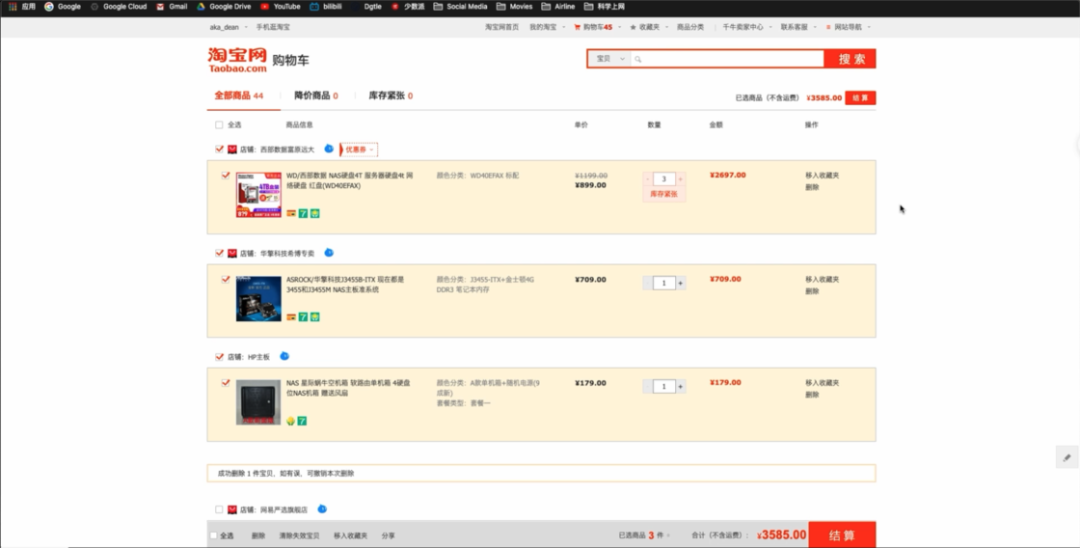Click 7-day return icon under WD hard drive
Viewport: 1080px width, 548px height.
(x=303, y=213)
